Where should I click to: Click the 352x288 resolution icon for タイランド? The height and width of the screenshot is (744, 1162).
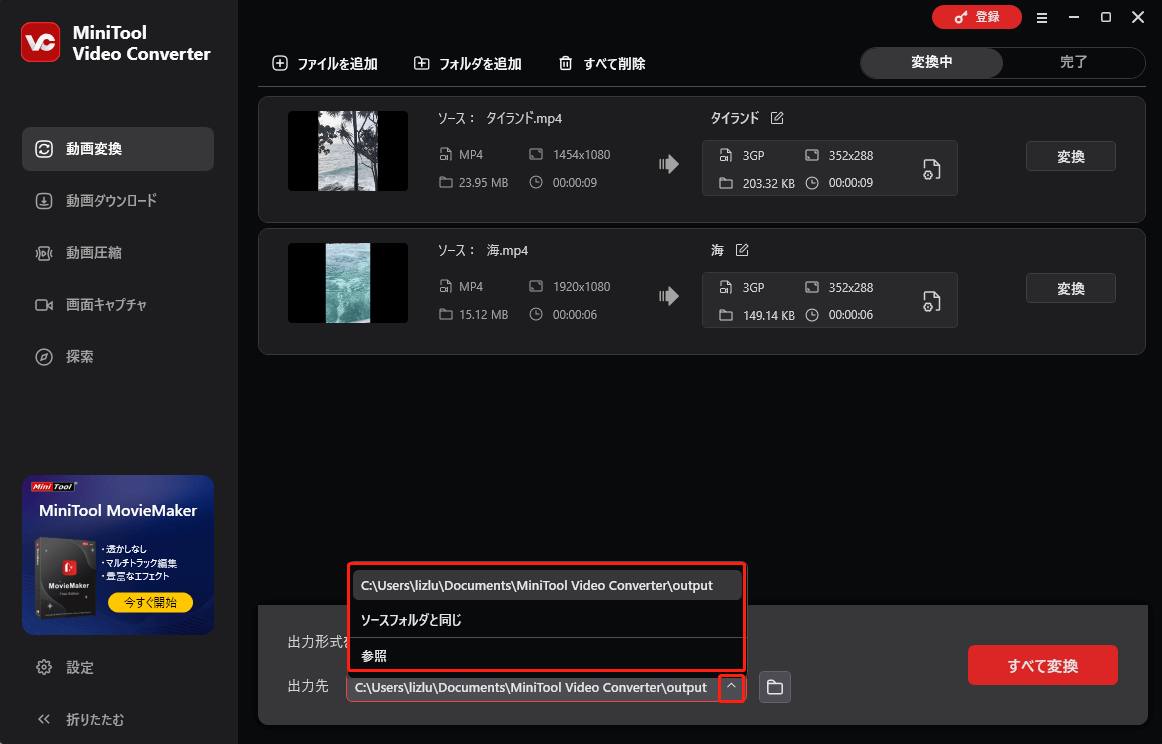(812, 156)
